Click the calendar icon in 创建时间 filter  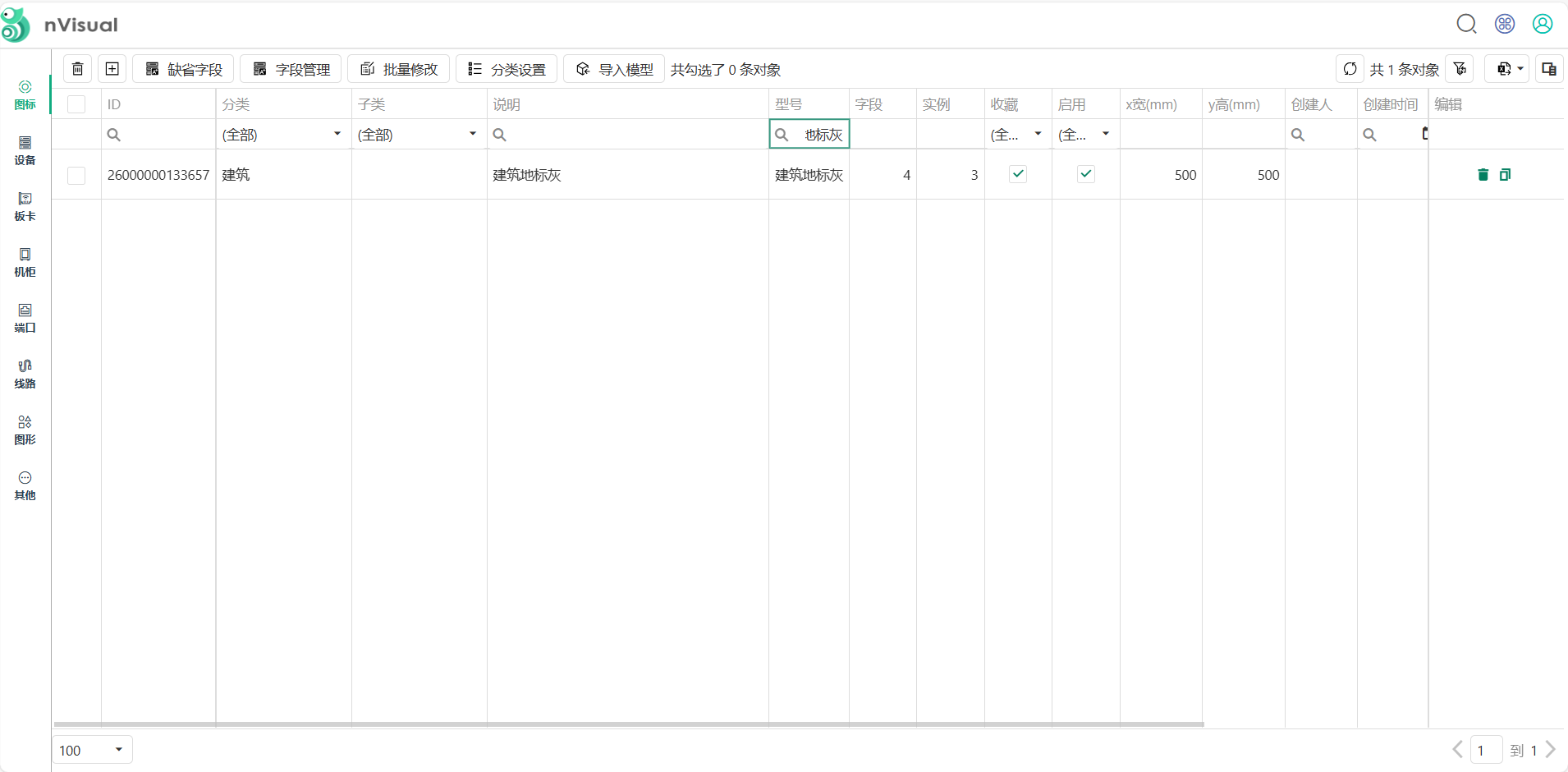[x=1424, y=134]
